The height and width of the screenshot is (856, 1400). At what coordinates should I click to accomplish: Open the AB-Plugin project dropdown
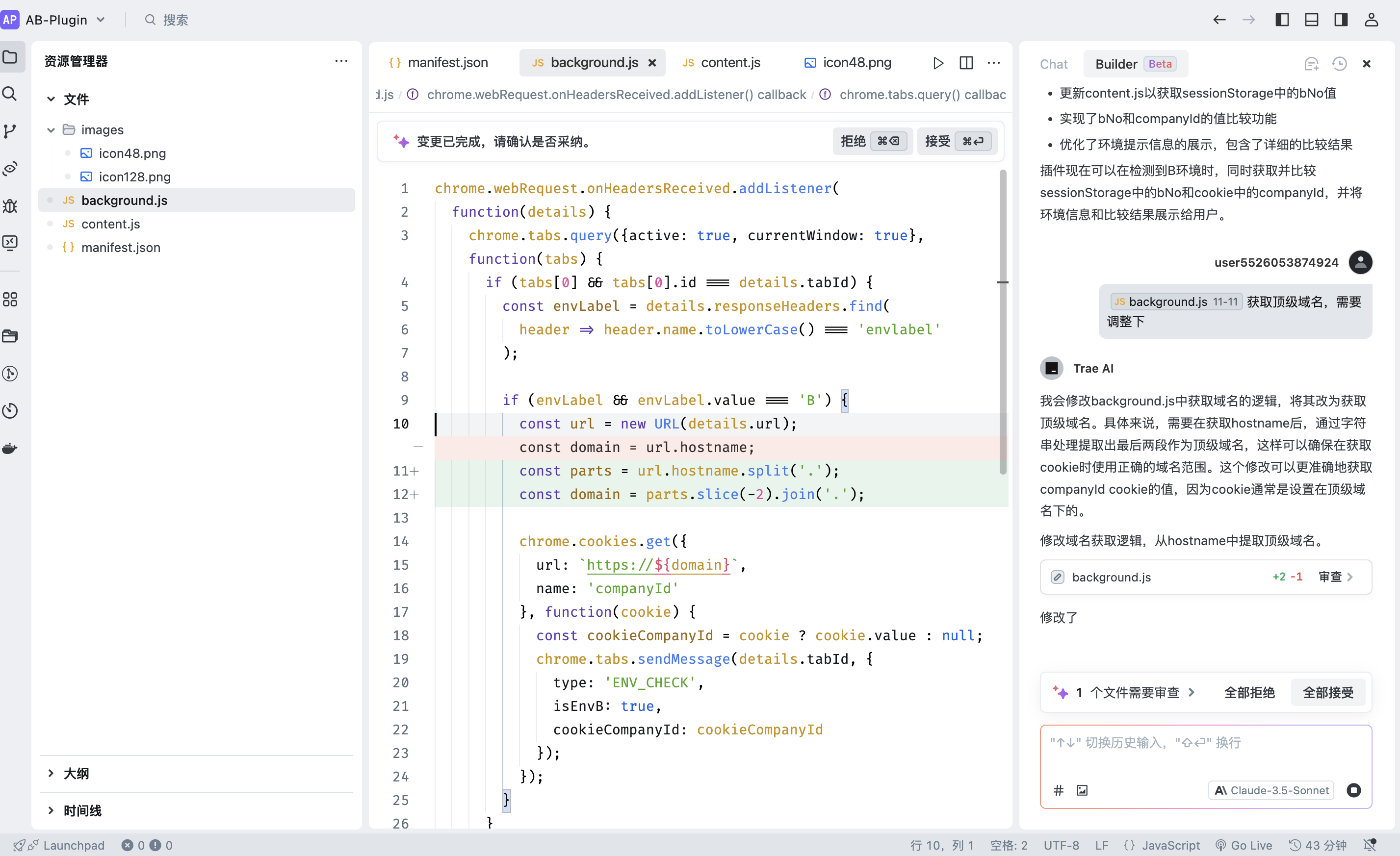click(x=53, y=20)
